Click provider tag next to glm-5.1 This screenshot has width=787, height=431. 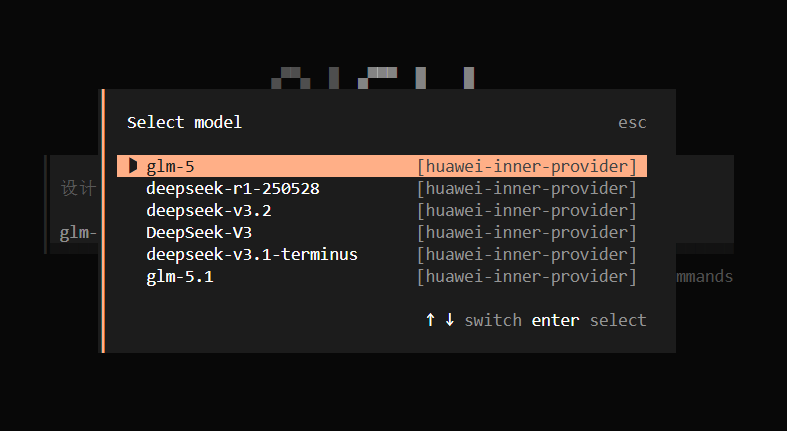pos(527,276)
